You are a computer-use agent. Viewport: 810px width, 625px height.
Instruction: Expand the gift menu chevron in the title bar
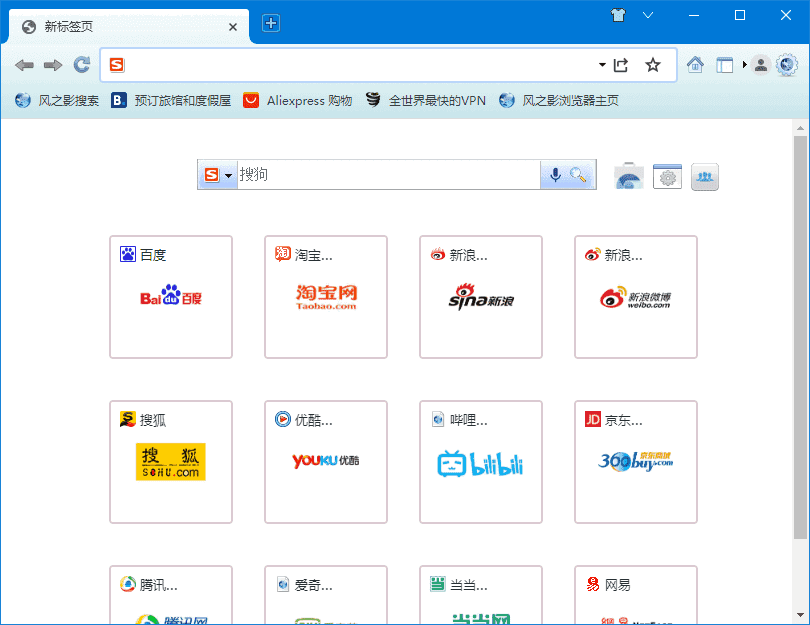[646, 15]
